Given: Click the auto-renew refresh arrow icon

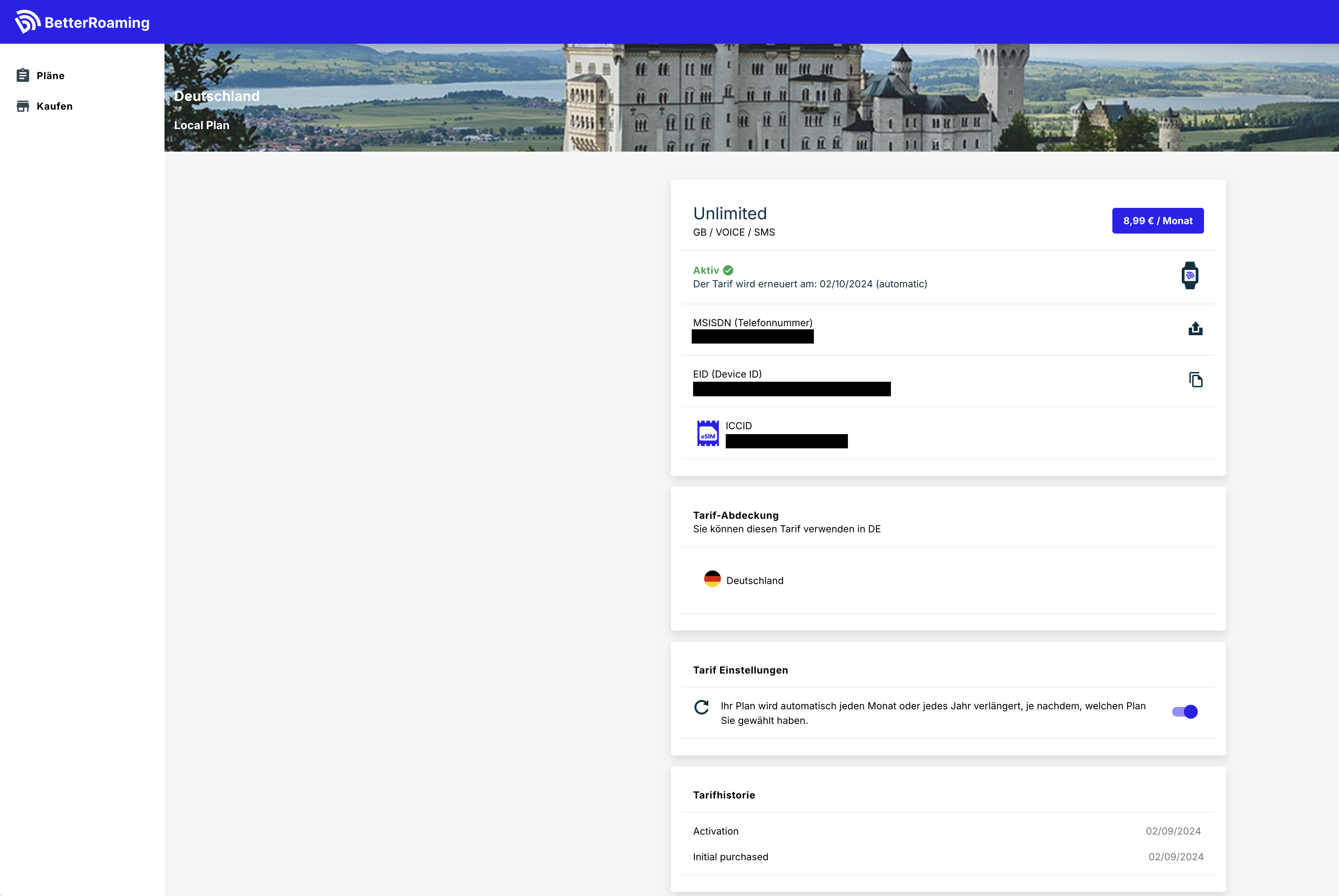Looking at the screenshot, I should pos(701,708).
